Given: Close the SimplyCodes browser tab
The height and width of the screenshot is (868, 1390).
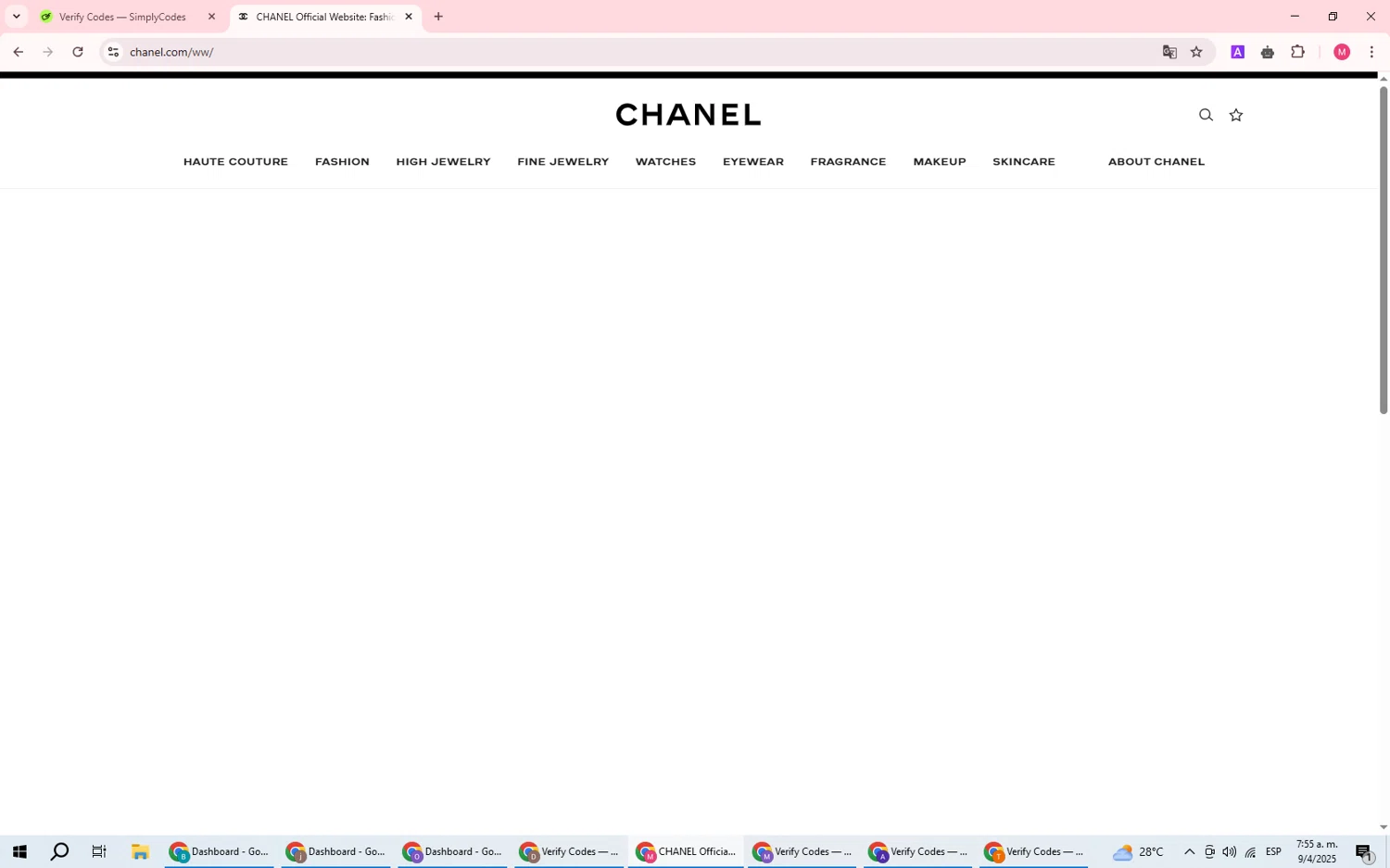Looking at the screenshot, I should point(211,17).
